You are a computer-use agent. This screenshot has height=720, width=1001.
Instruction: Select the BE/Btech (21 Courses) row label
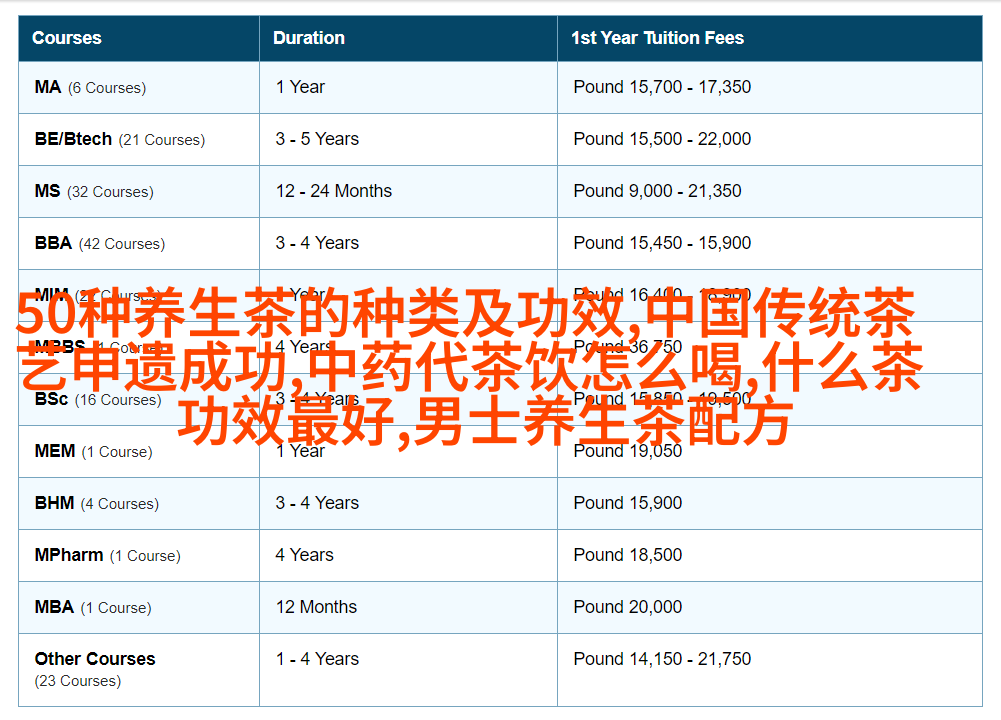click(x=119, y=139)
